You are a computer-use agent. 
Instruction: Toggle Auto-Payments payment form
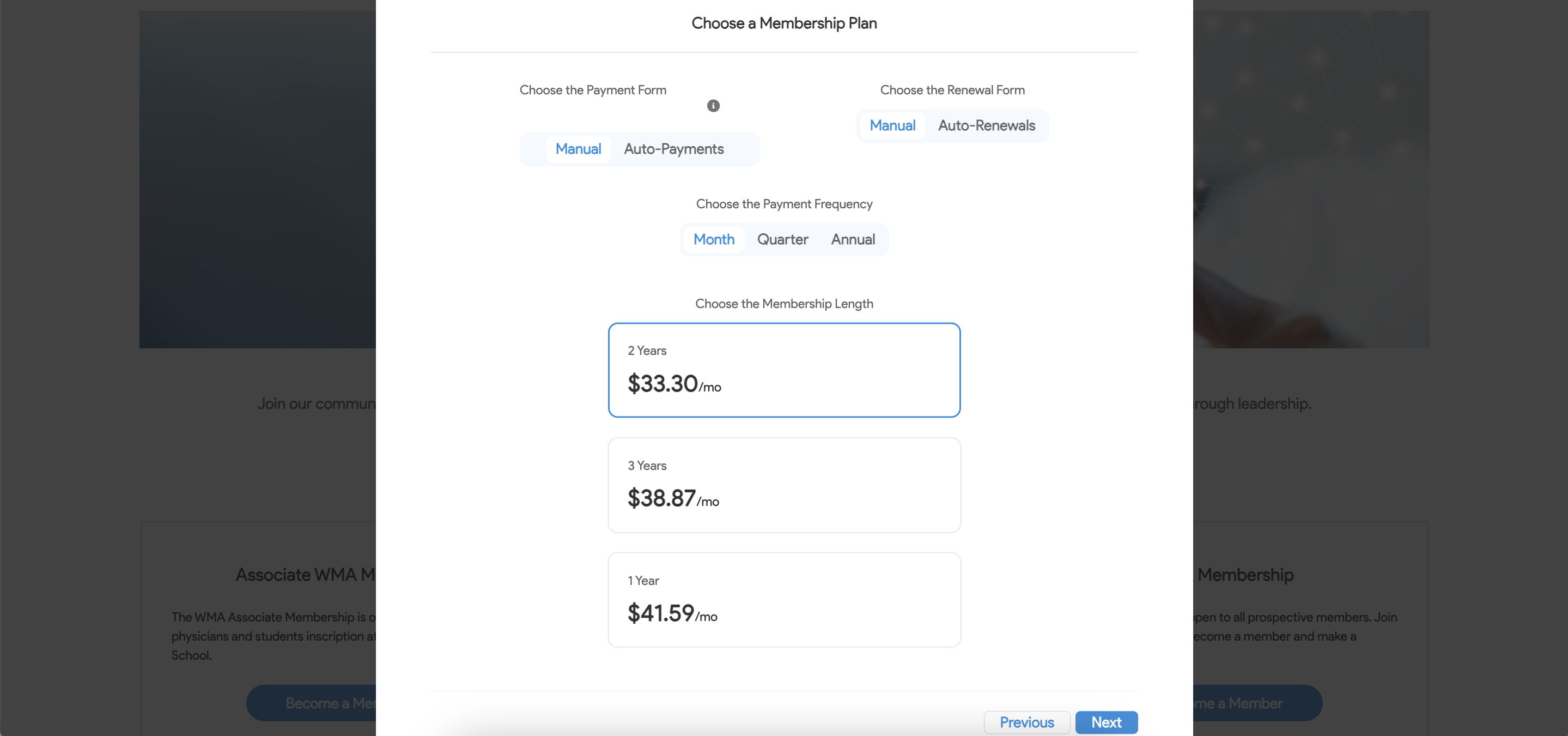click(673, 148)
